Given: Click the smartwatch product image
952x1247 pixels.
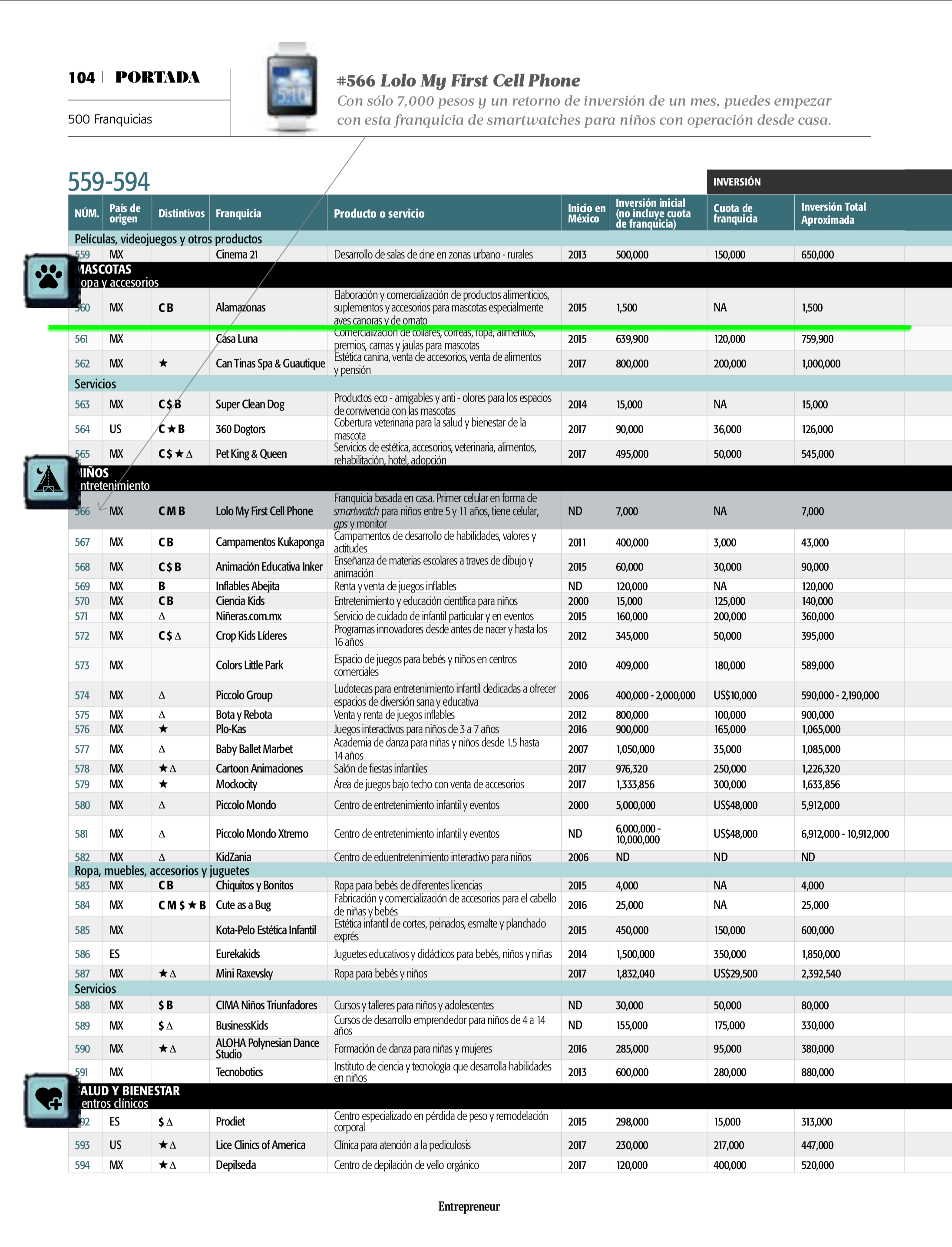Looking at the screenshot, I should pos(292,88).
